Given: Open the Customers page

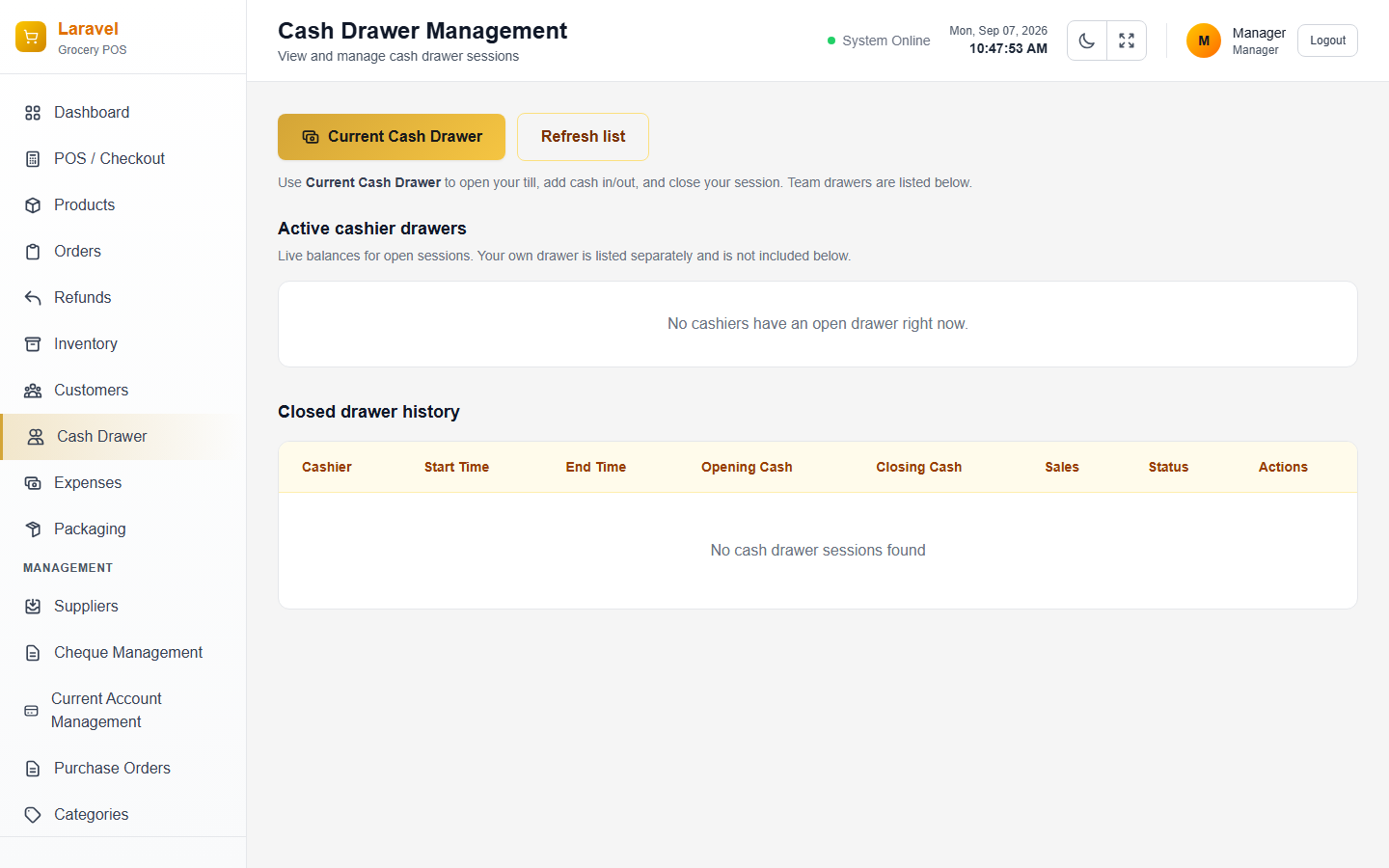Looking at the screenshot, I should [x=123, y=391].
